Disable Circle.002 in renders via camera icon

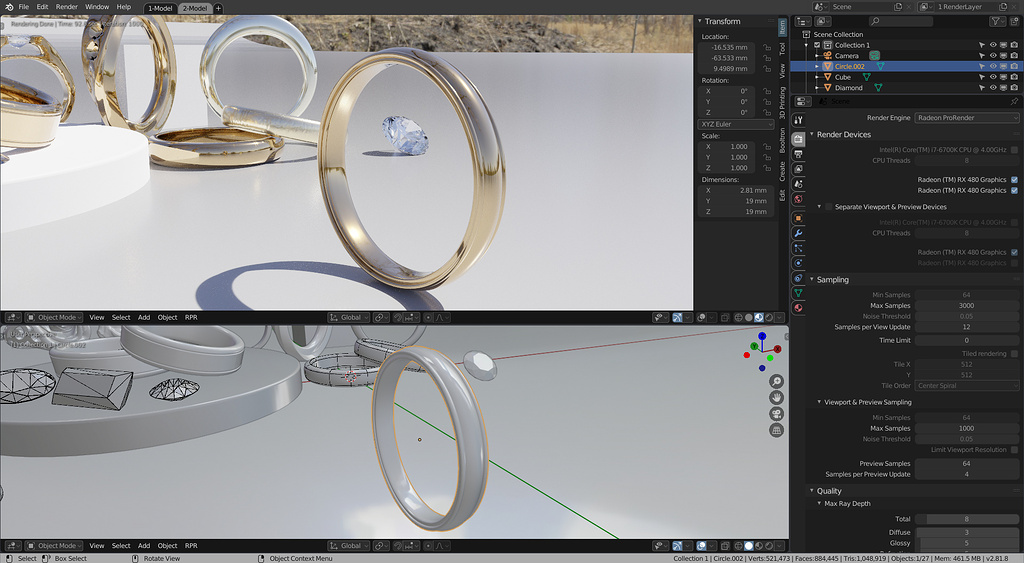pyautogui.click(x=1014, y=66)
